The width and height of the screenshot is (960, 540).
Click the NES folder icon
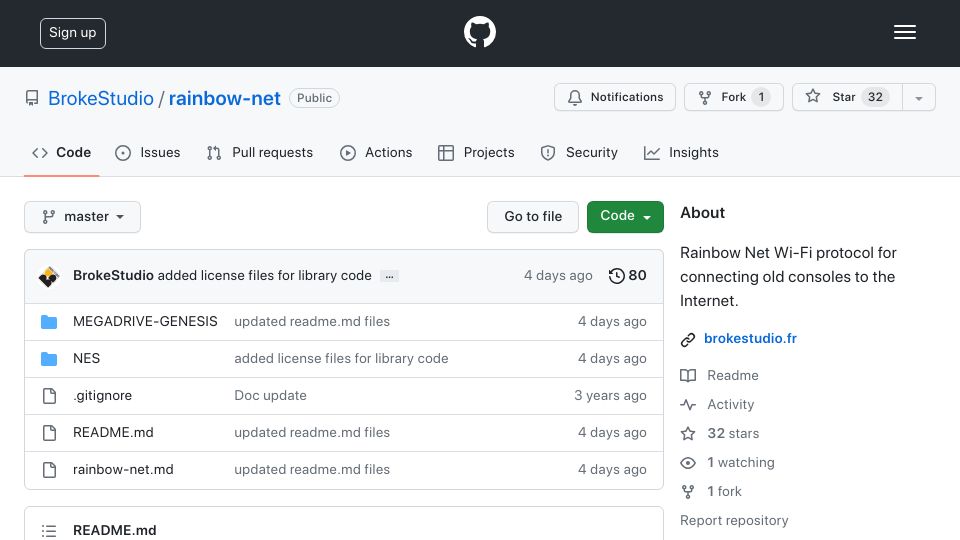[49, 359]
